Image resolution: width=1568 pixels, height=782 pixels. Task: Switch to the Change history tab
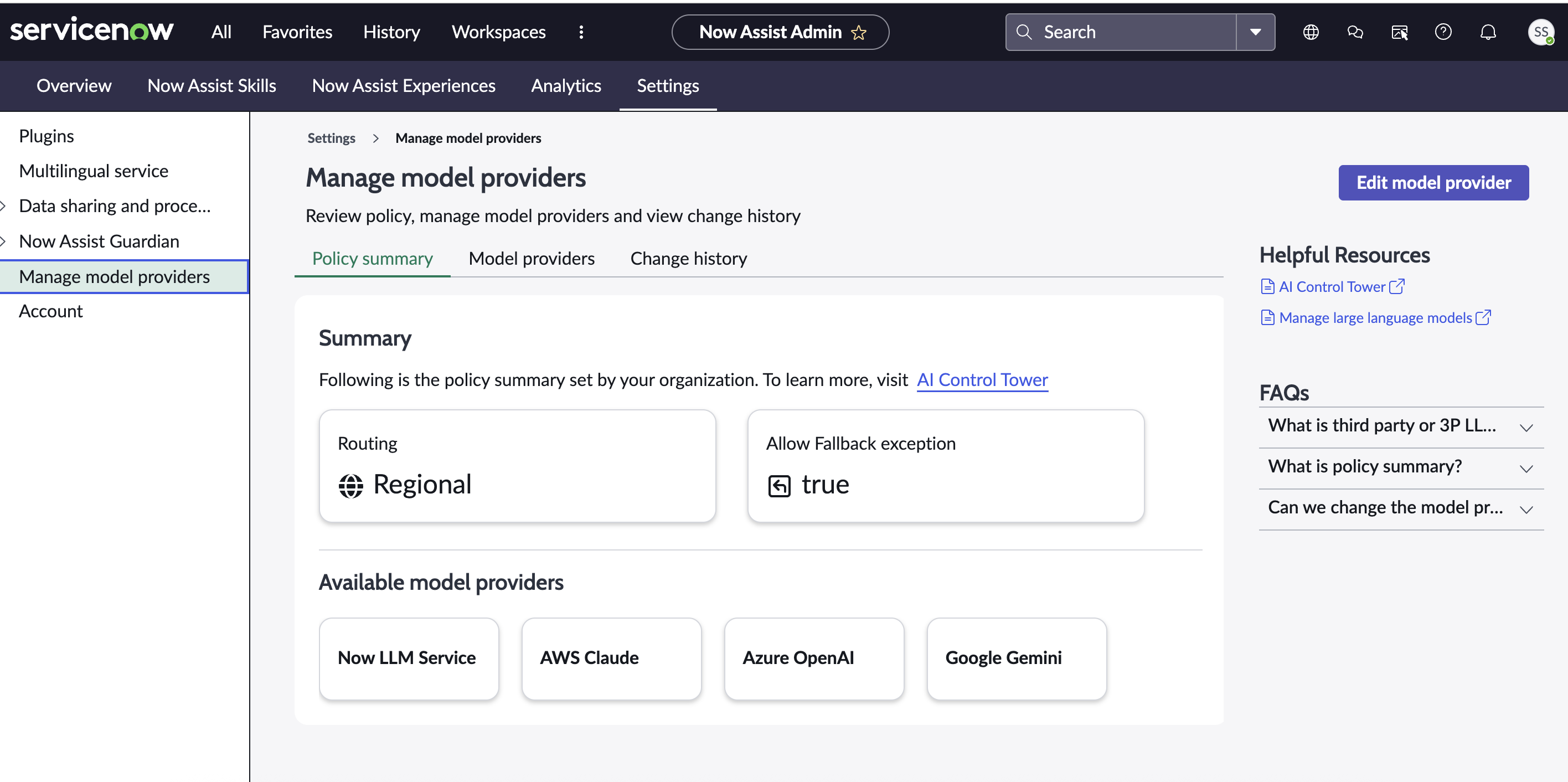(x=688, y=258)
